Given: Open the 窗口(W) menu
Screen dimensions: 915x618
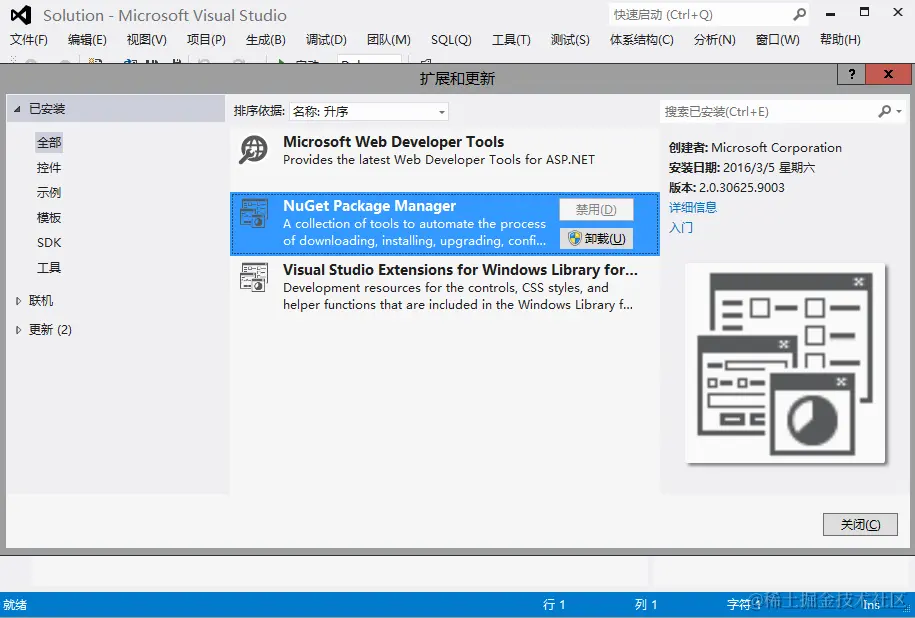Looking at the screenshot, I should [x=777, y=40].
